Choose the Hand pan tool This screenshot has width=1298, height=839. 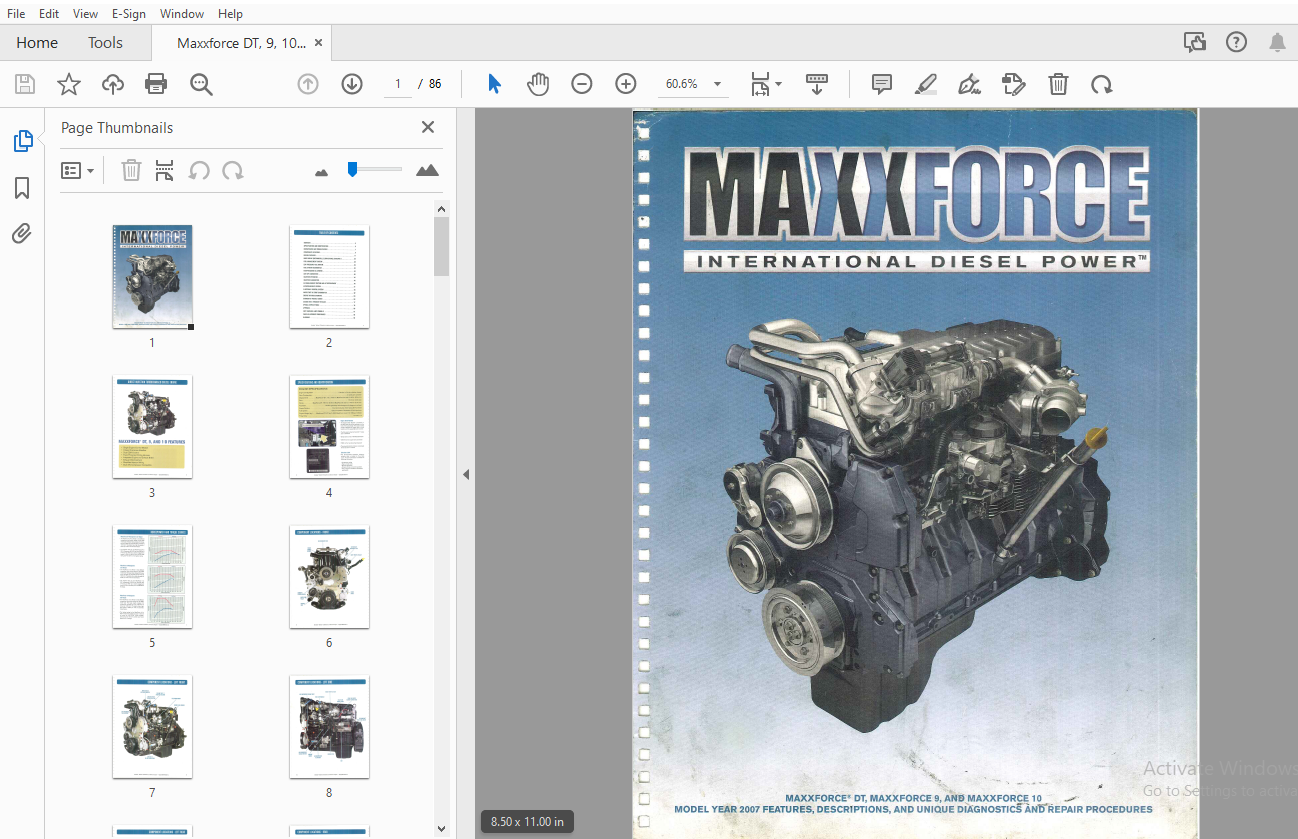538,84
